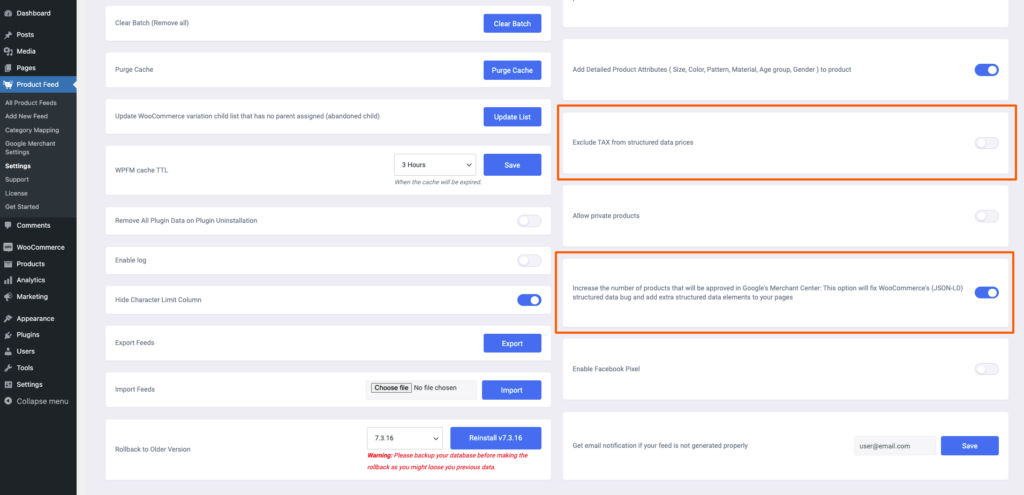Click the Reinstall v7.3.16 button
Viewport: 1024px width, 495px height.
[496, 438]
